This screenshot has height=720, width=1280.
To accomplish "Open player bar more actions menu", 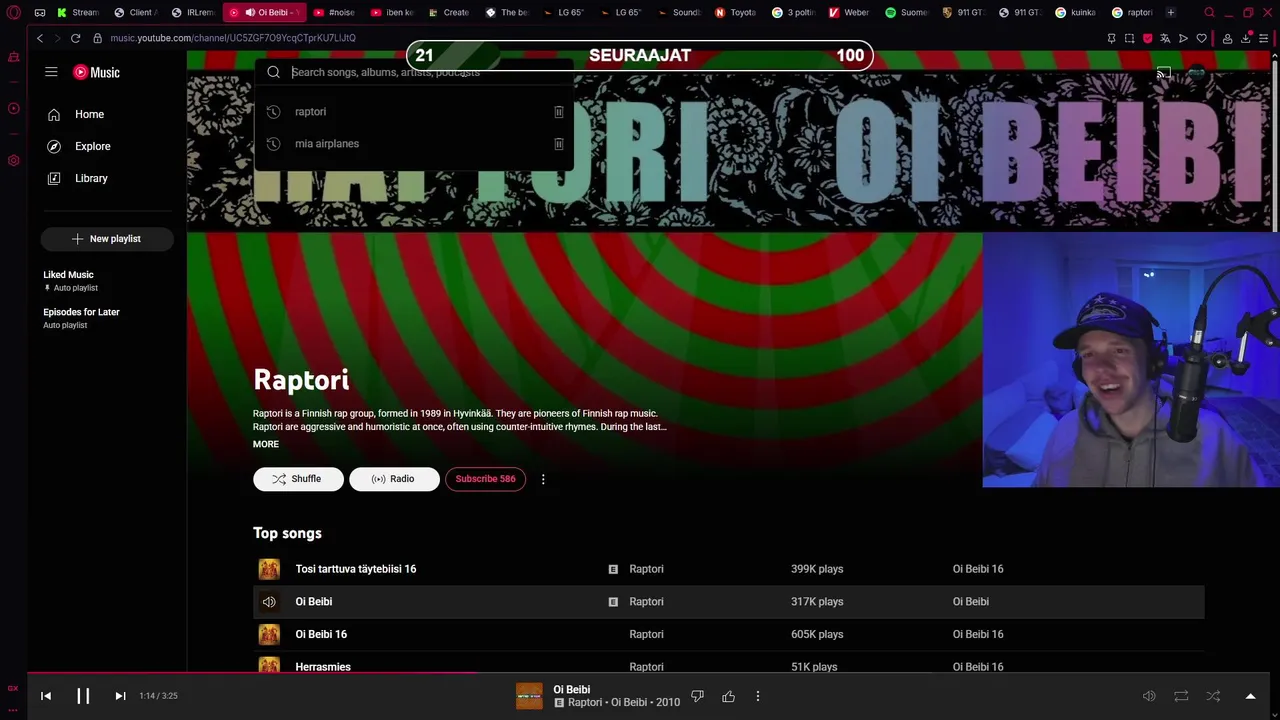I will click(x=758, y=696).
